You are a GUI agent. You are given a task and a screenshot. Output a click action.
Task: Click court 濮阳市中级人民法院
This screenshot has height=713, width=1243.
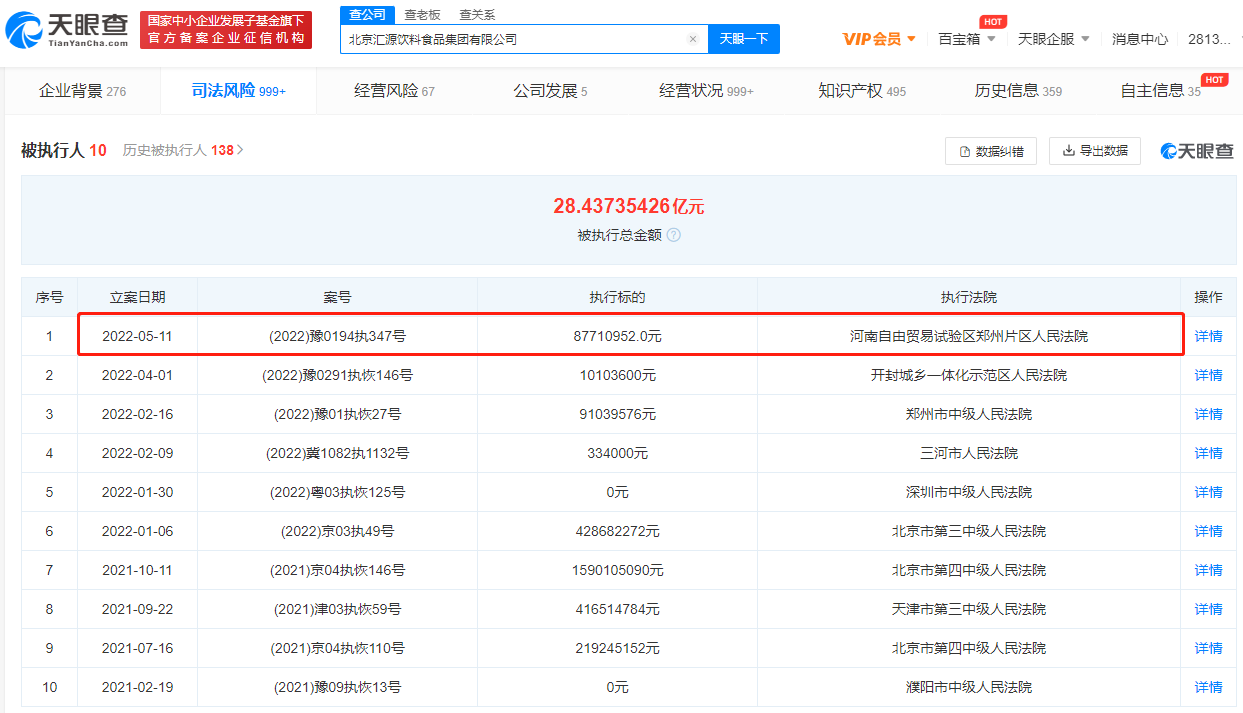pos(969,687)
